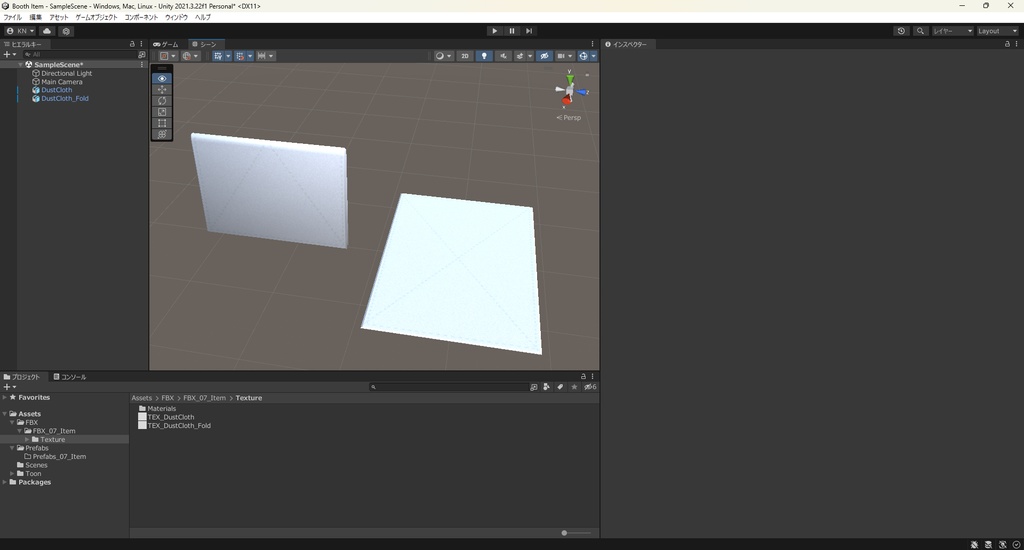Toggle hidden packages visibility in Project
The image size is (1024, 550).
590,387
